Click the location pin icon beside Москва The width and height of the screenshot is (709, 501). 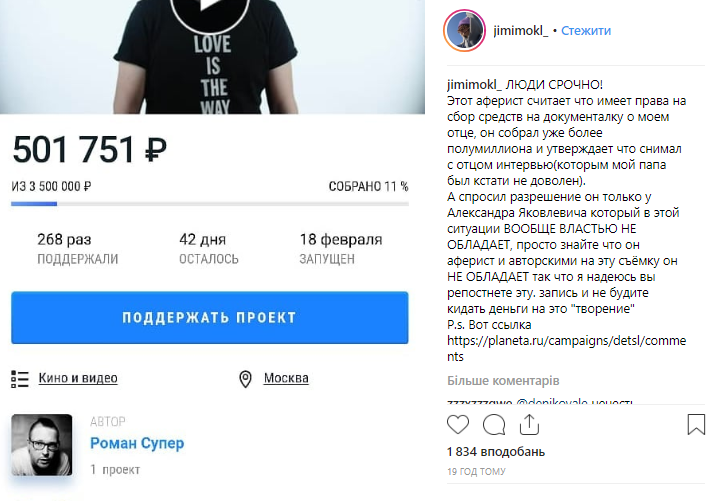245,379
